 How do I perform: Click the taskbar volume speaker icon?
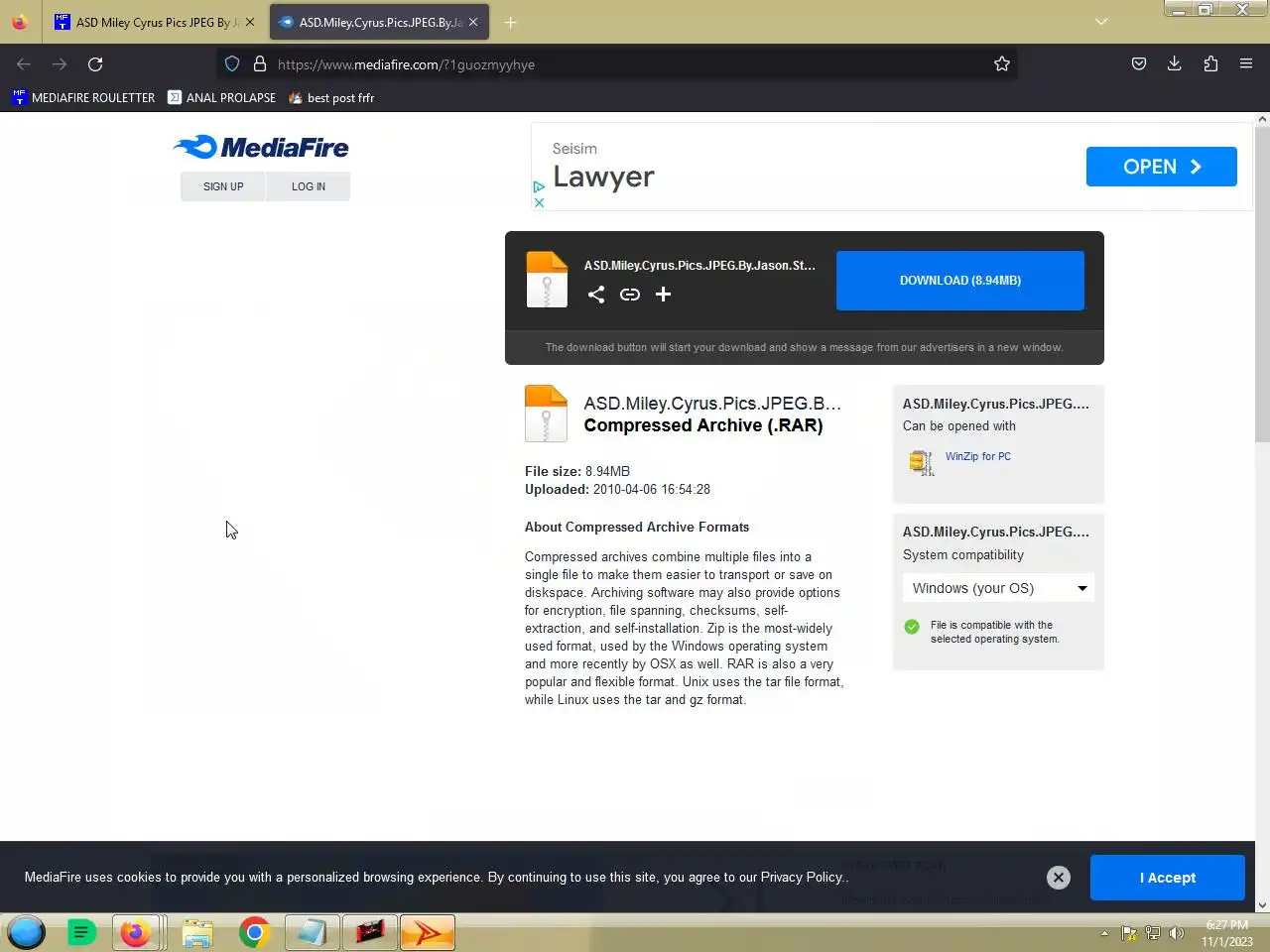coord(1177,933)
